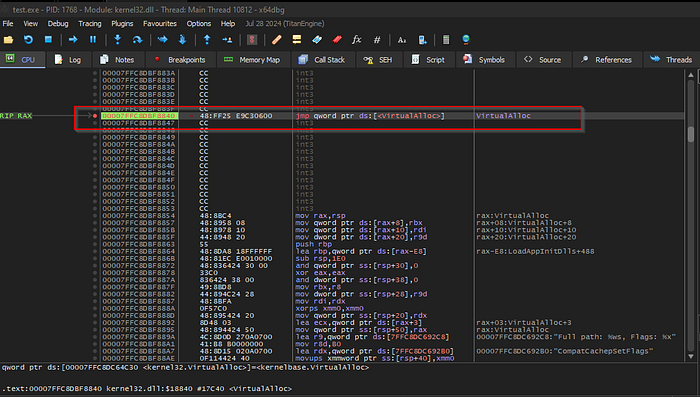Select the jmp qword ptr VirtualAlloc instruction

370,116
